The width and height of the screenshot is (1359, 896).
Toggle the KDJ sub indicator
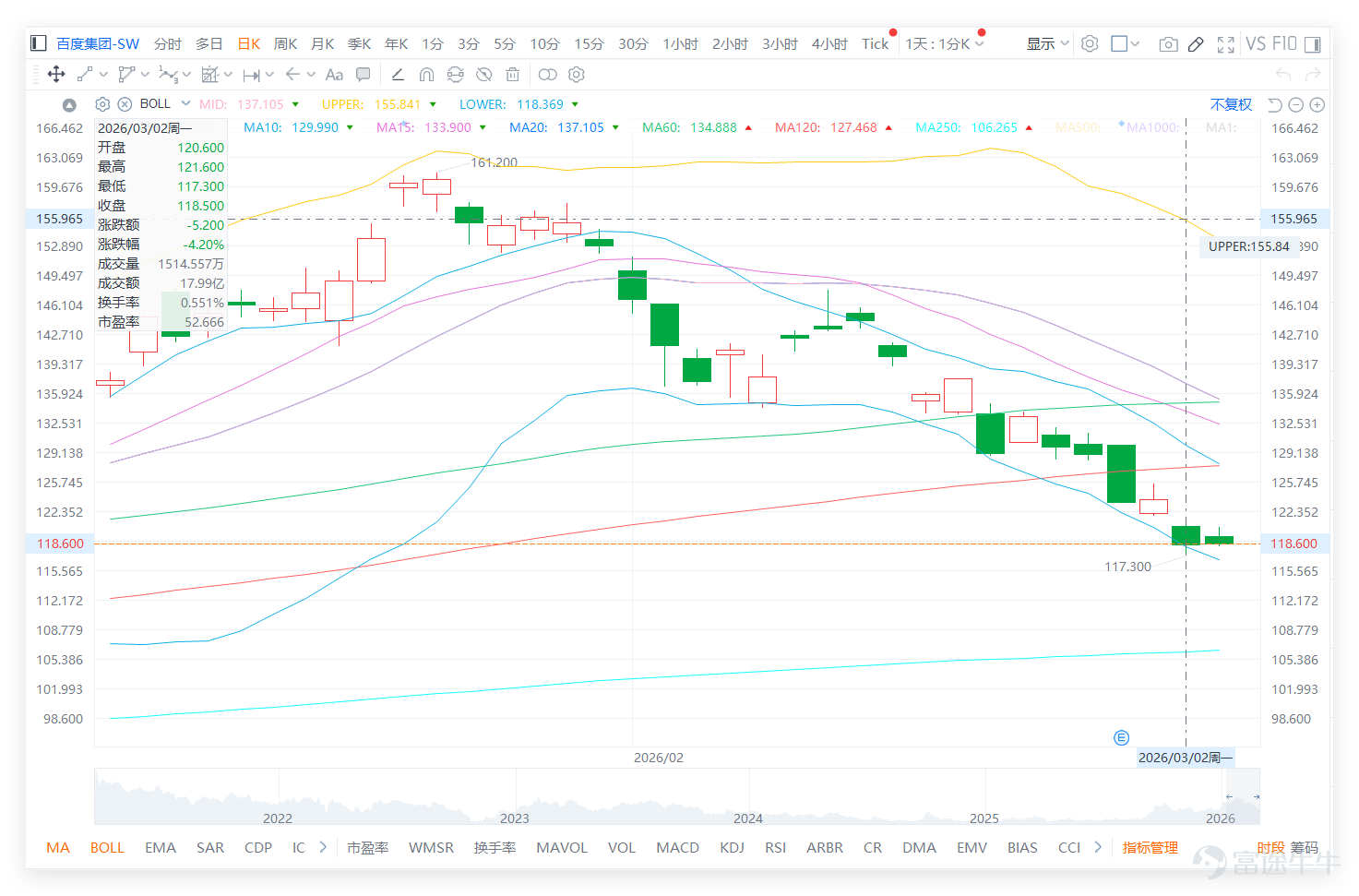coord(732,847)
